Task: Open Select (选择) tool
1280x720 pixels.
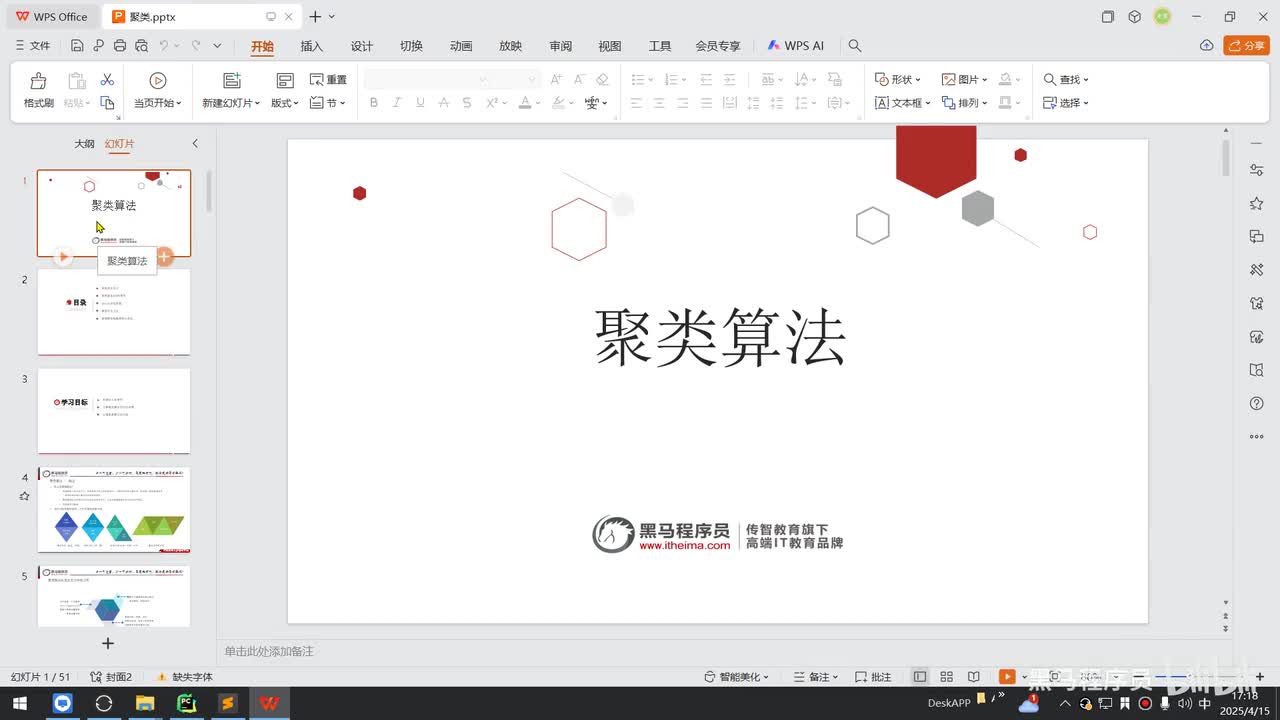Action: (1066, 103)
